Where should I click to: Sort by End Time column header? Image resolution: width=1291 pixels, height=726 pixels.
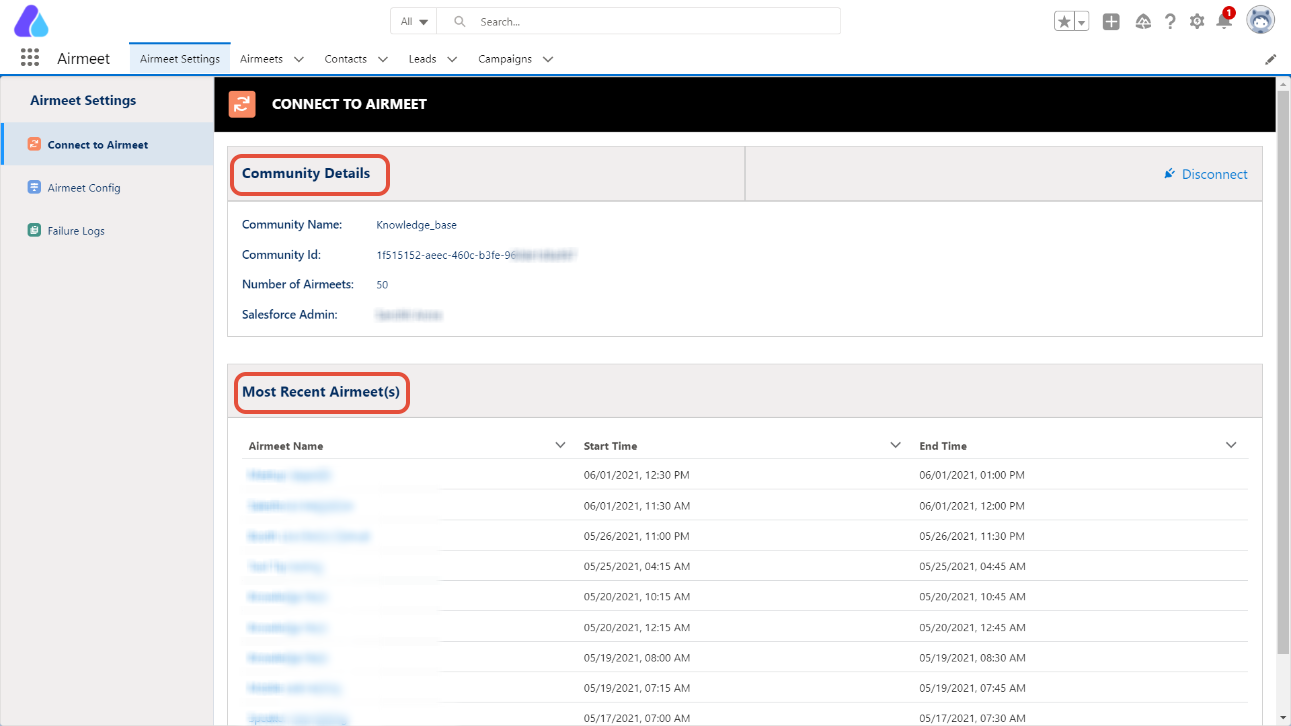(x=943, y=446)
